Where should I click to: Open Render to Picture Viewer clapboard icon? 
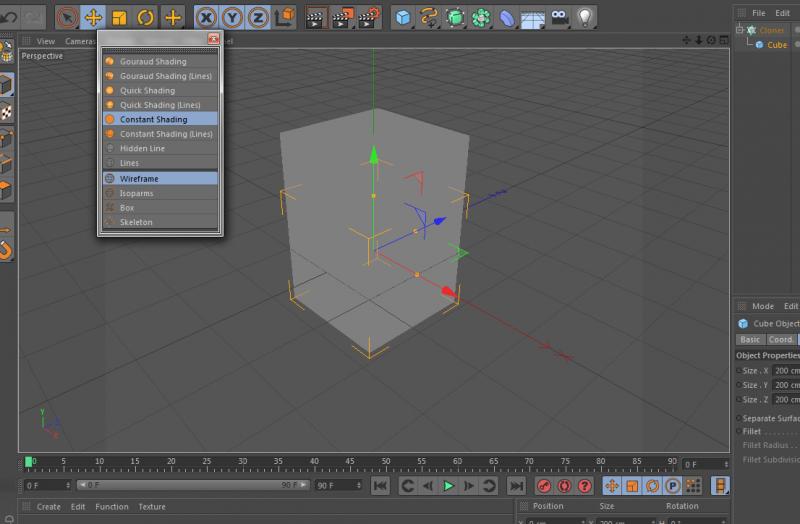tap(342, 17)
